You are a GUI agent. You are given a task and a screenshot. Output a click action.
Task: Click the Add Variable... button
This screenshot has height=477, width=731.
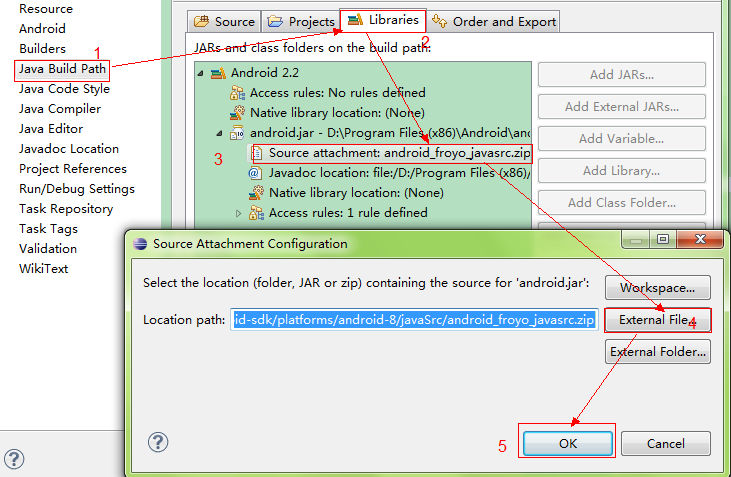tap(622, 138)
